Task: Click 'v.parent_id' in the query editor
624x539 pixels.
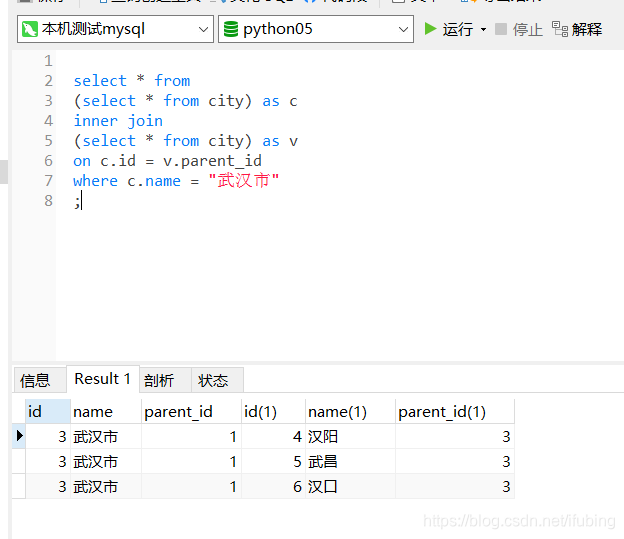Action: coord(213,161)
